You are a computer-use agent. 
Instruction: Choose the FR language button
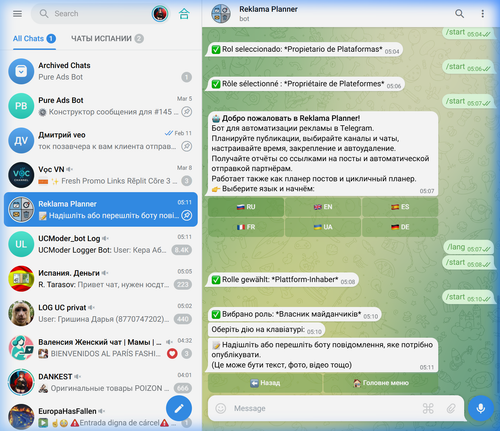point(246,227)
